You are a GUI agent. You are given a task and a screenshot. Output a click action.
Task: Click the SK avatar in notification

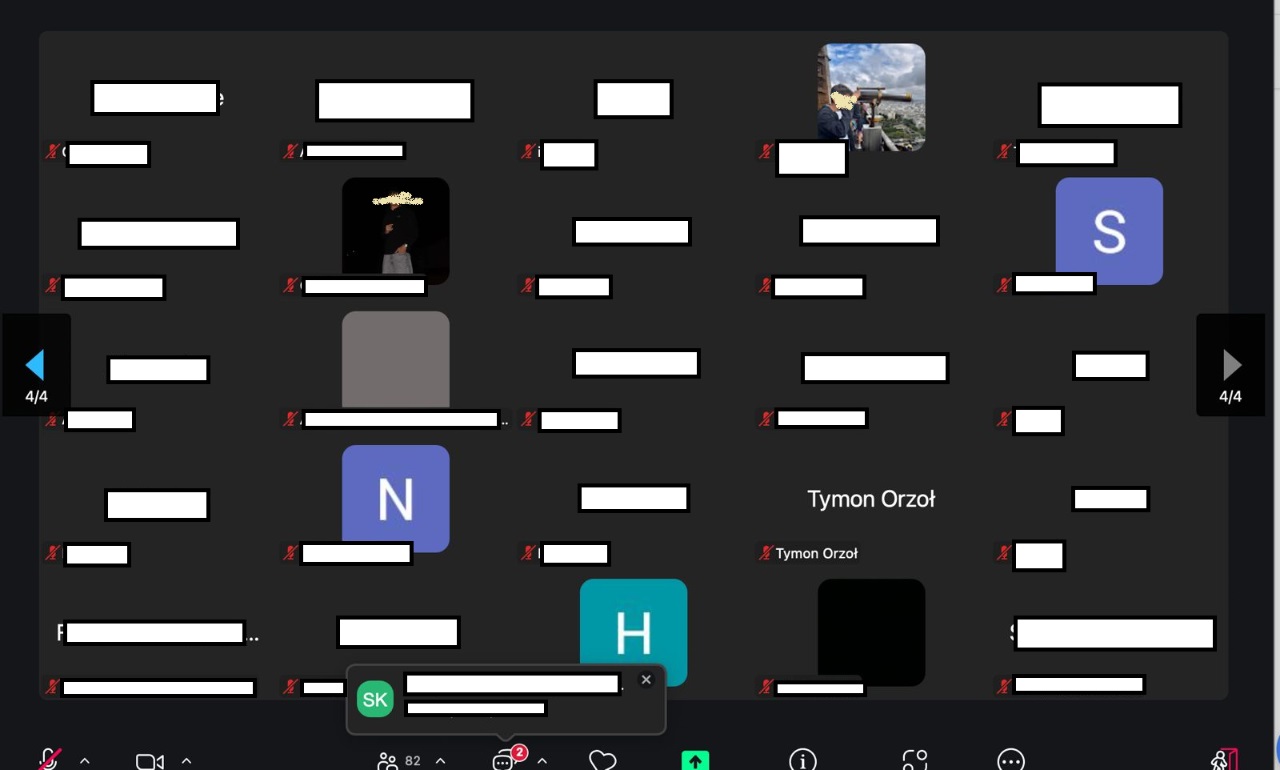[375, 700]
